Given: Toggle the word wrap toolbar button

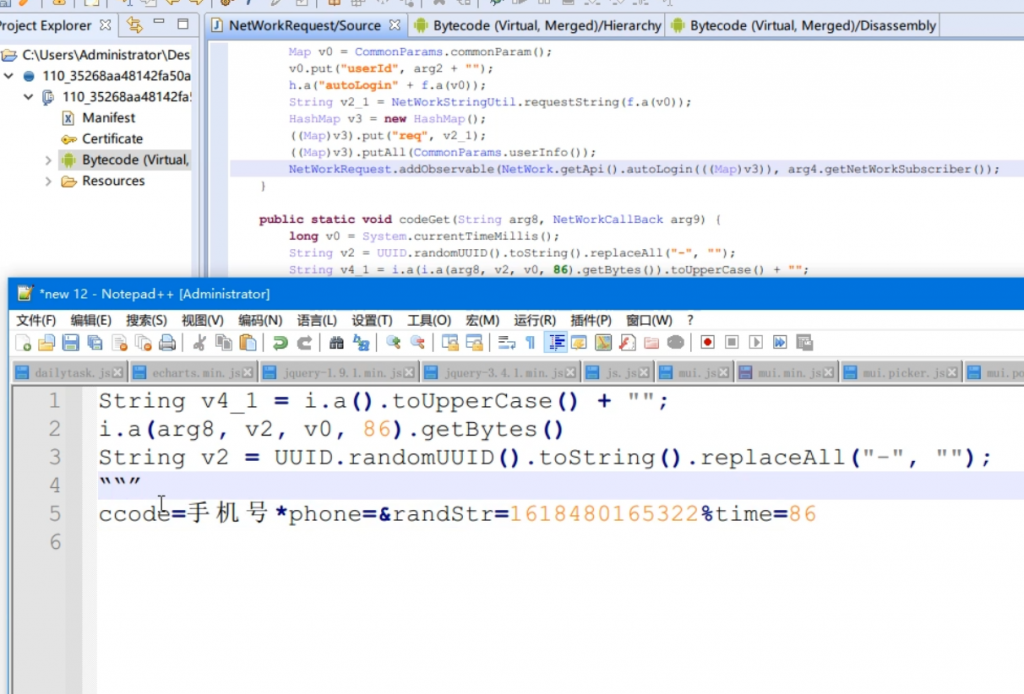Looking at the screenshot, I should (506, 343).
